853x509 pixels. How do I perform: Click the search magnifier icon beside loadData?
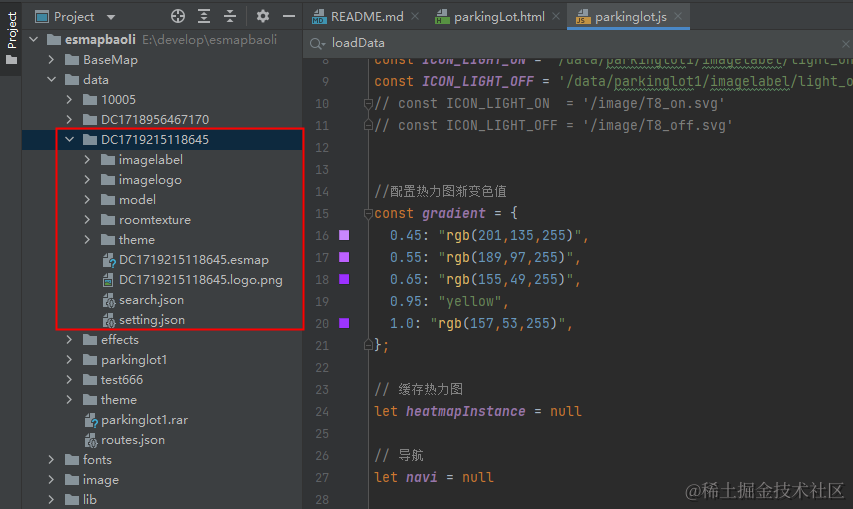[x=317, y=43]
